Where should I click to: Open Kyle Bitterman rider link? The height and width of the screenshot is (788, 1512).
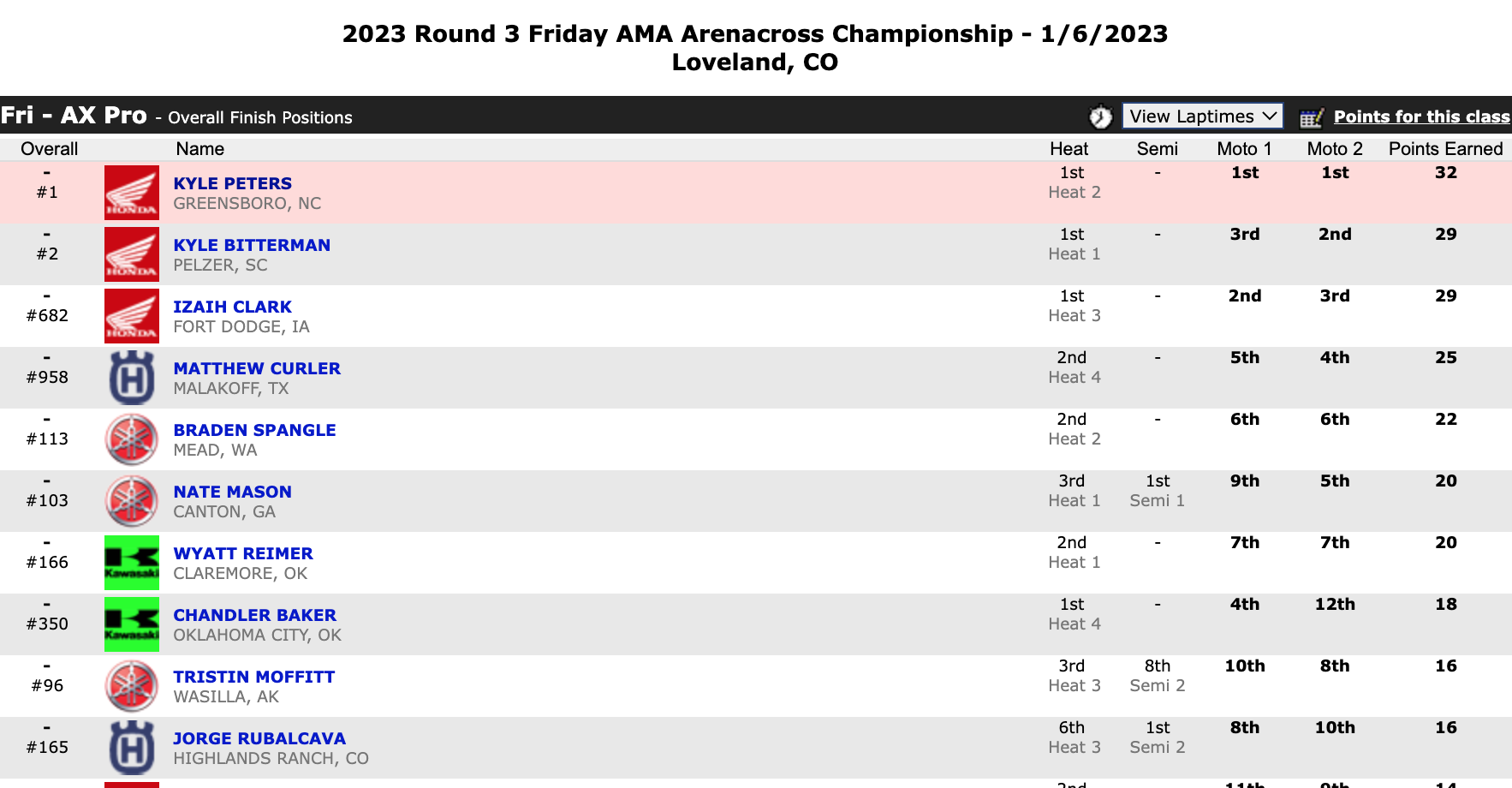(x=252, y=245)
